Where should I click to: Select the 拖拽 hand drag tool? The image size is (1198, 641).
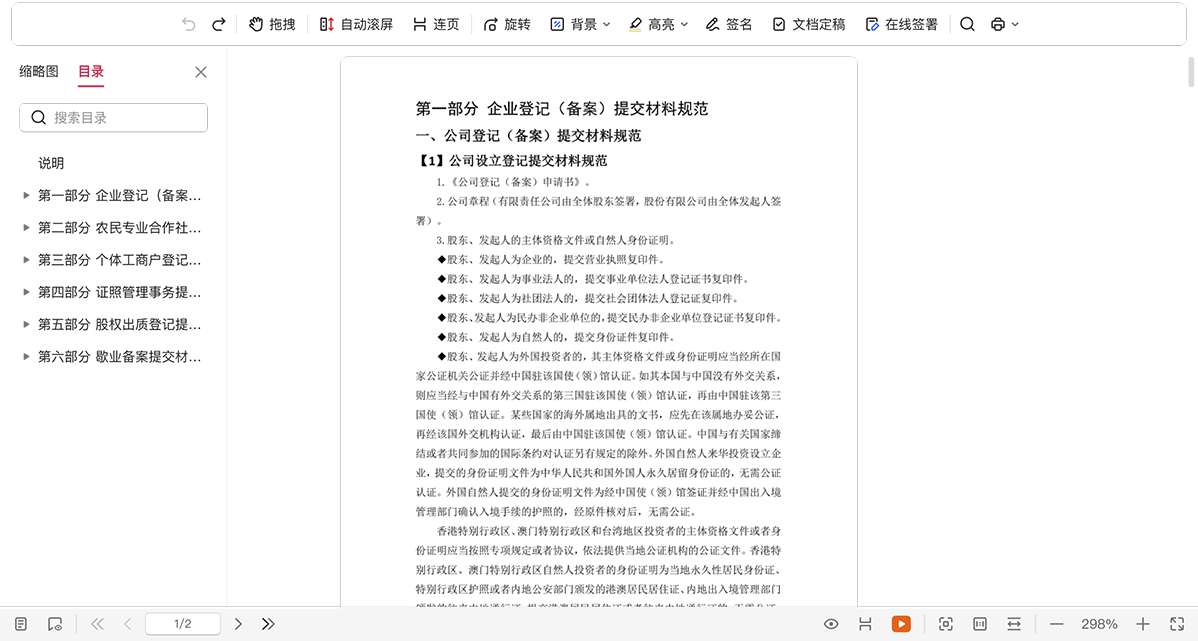point(272,24)
